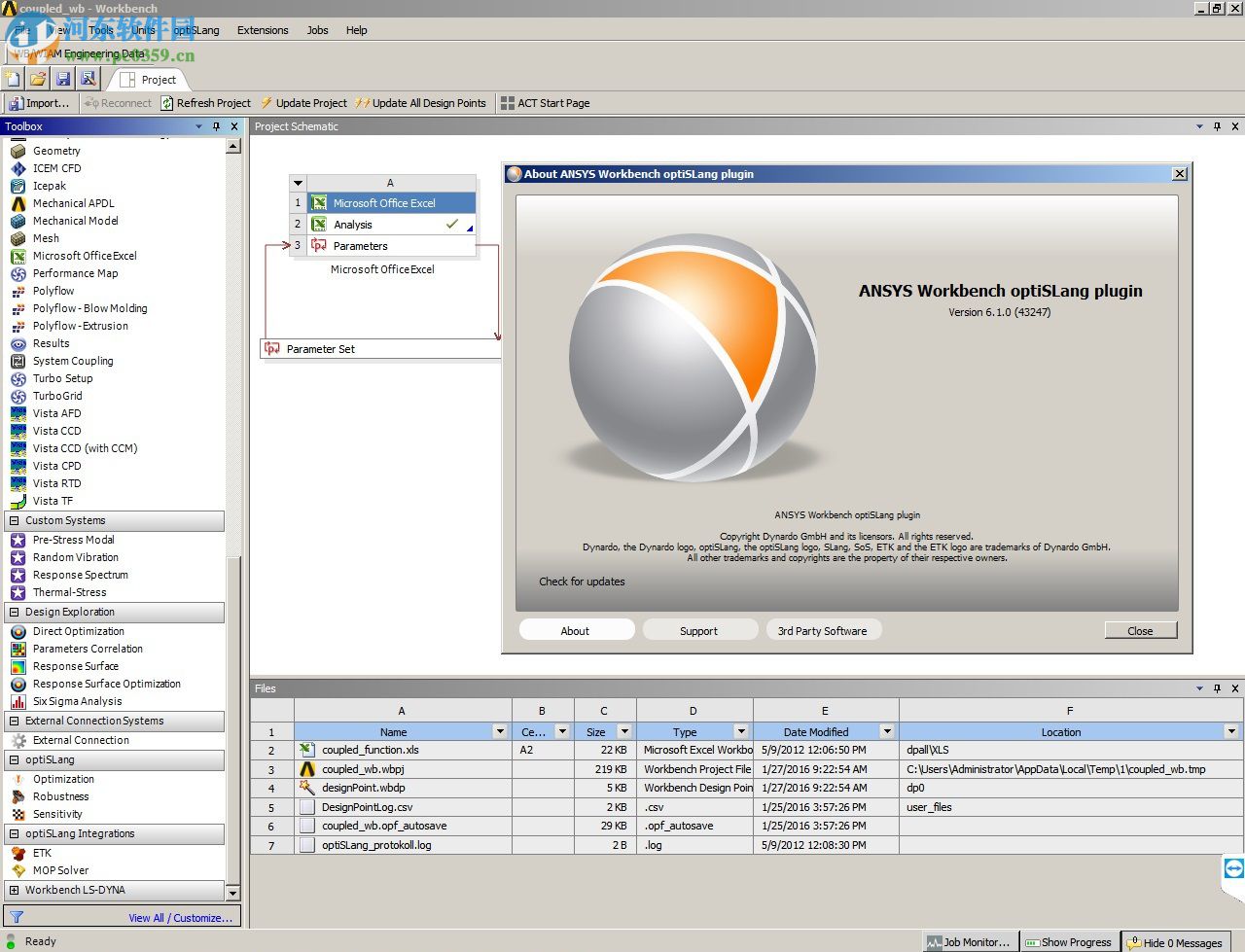This screenshot has height=952, width=1245.
Task: Select the Vista TF icon
Action: pyautogui.click(x=18, y=501)
